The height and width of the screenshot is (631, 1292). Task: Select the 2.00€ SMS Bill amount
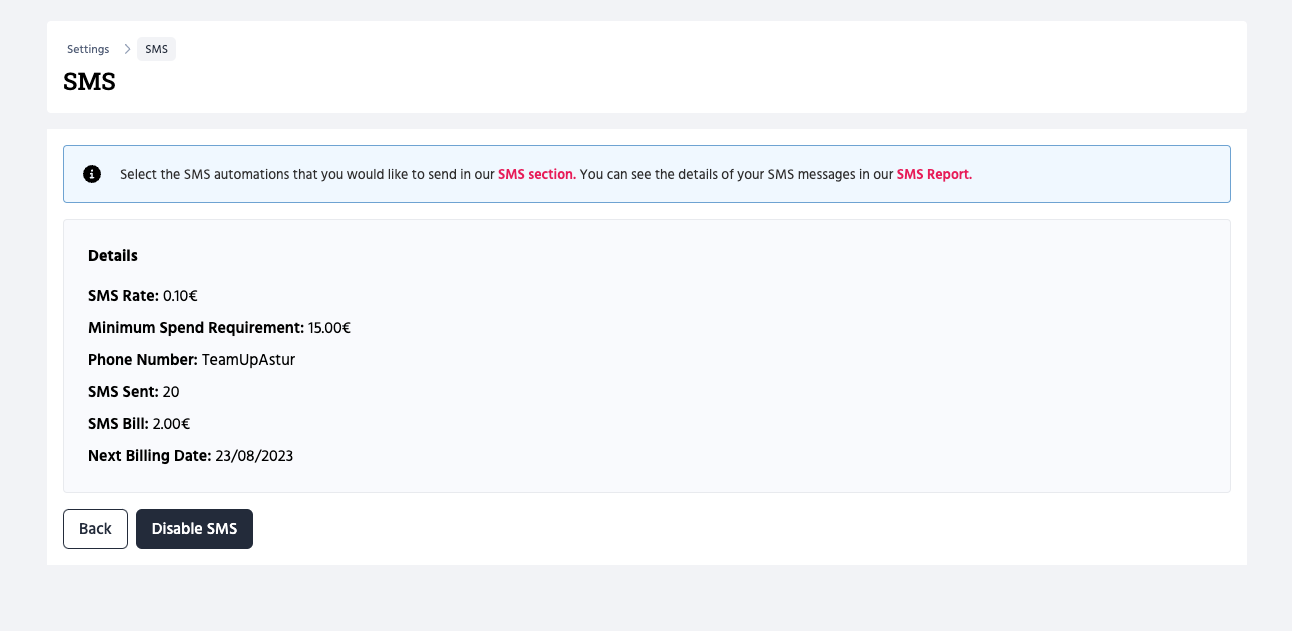click(170, 424)
